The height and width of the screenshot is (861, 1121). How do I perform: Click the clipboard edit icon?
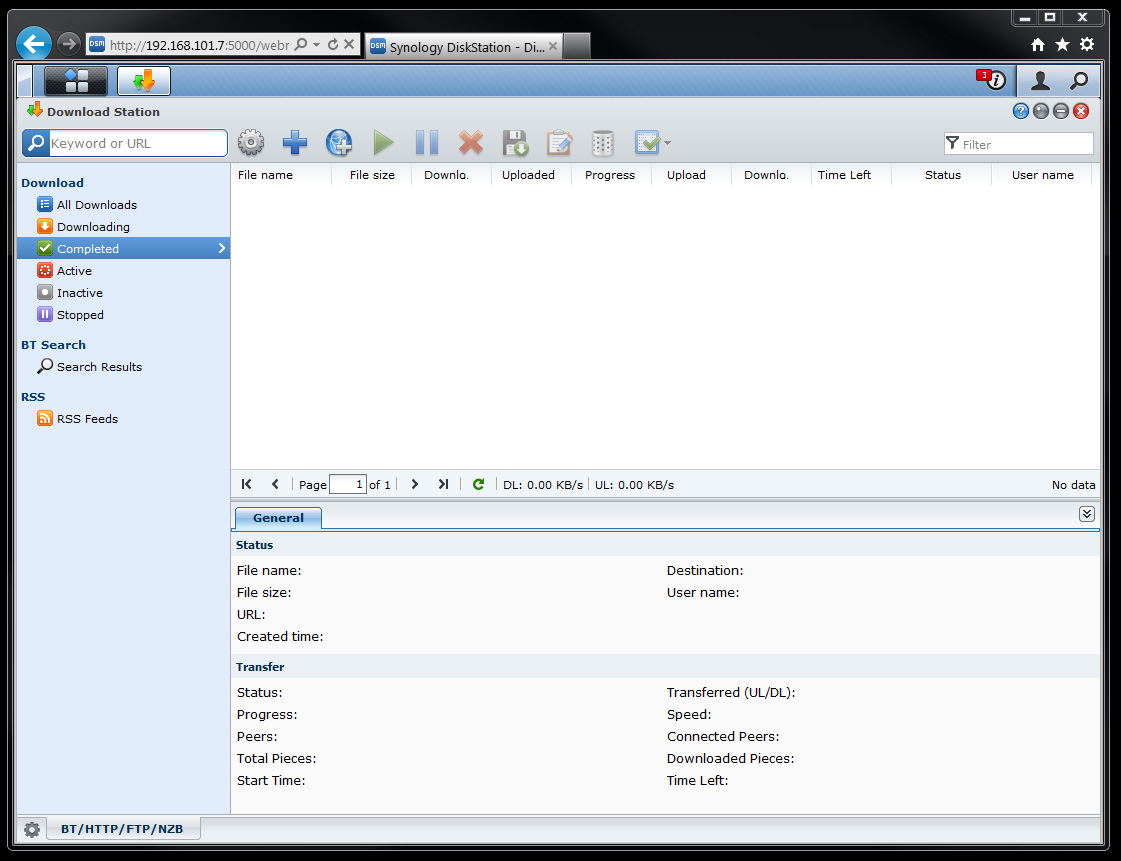pyautogui.click(x=559, y=143)
